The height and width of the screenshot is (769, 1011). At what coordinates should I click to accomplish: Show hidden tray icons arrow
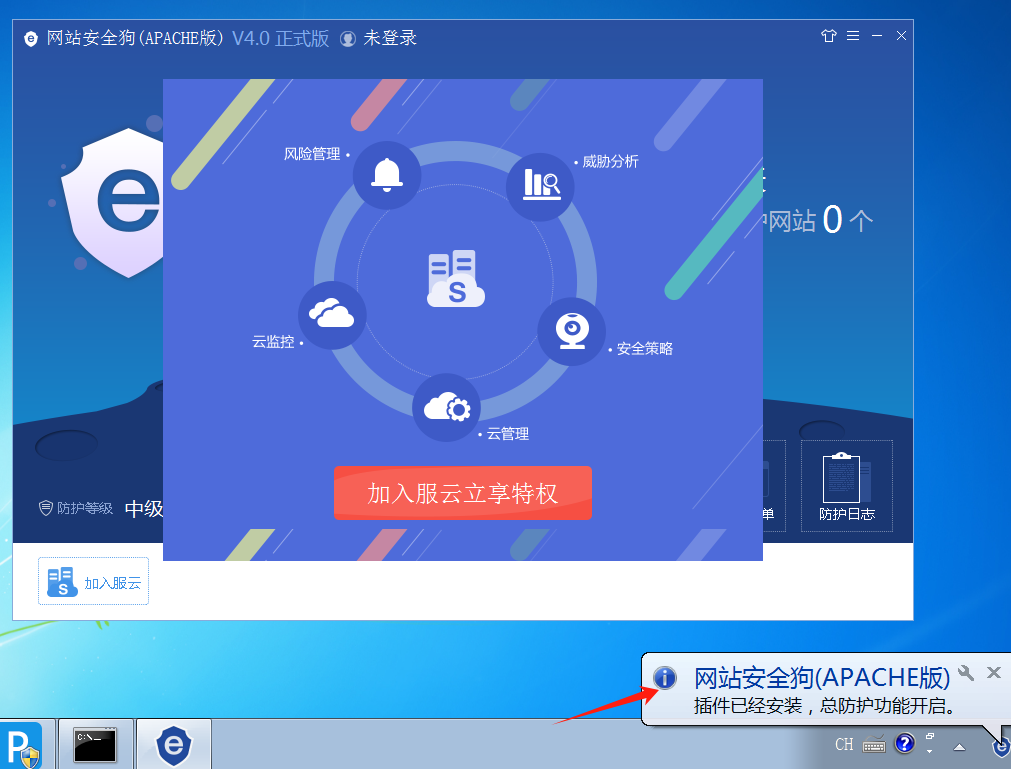click(x=959, y=746)
